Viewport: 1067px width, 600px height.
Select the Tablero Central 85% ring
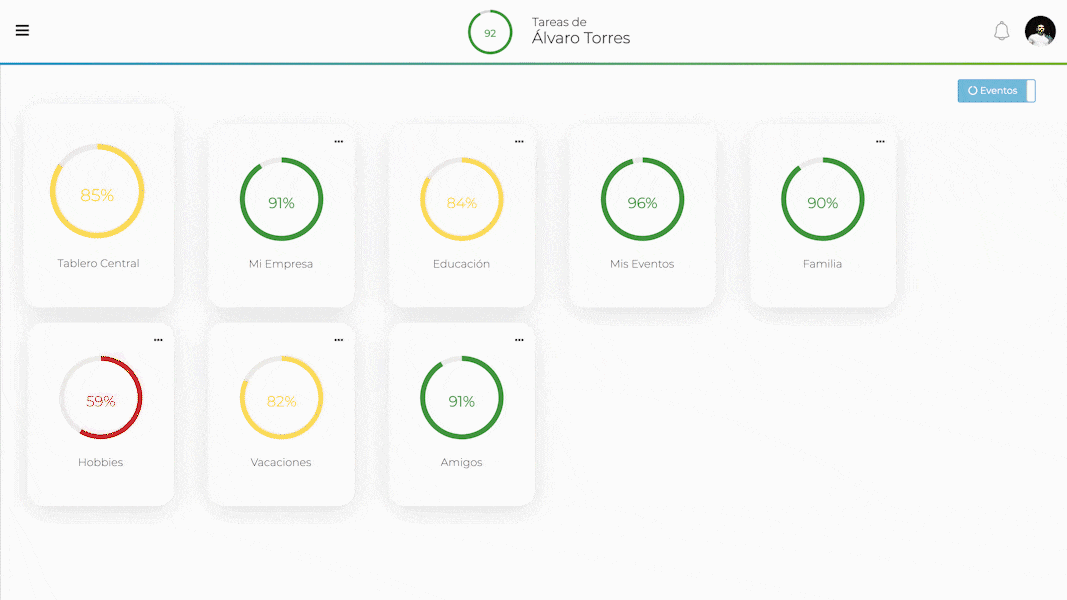click(97, 191)
